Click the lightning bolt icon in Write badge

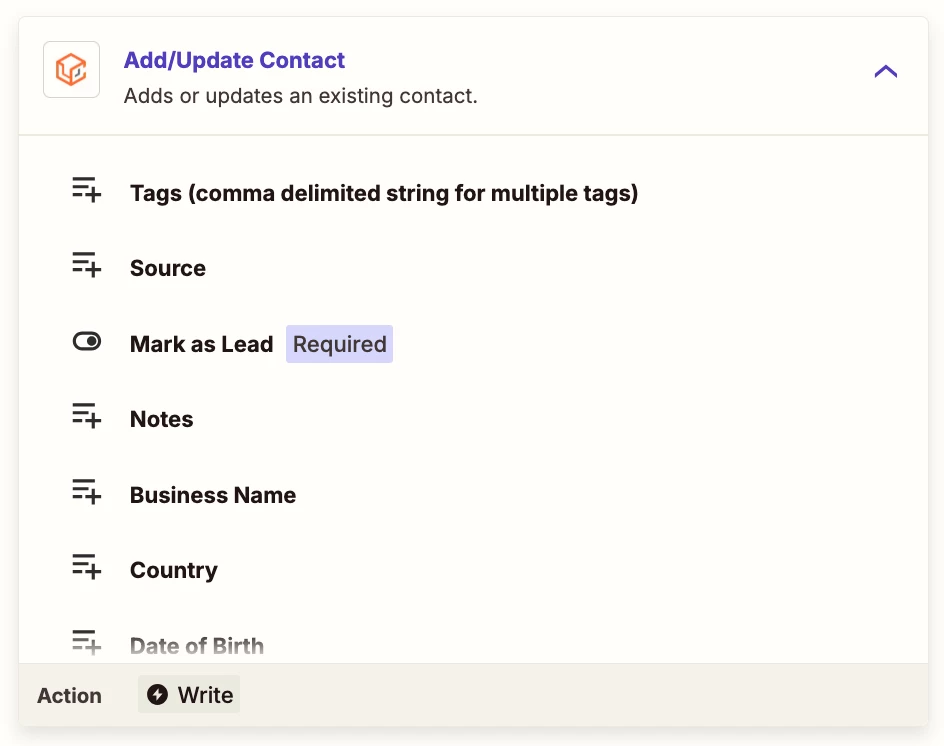158,694
